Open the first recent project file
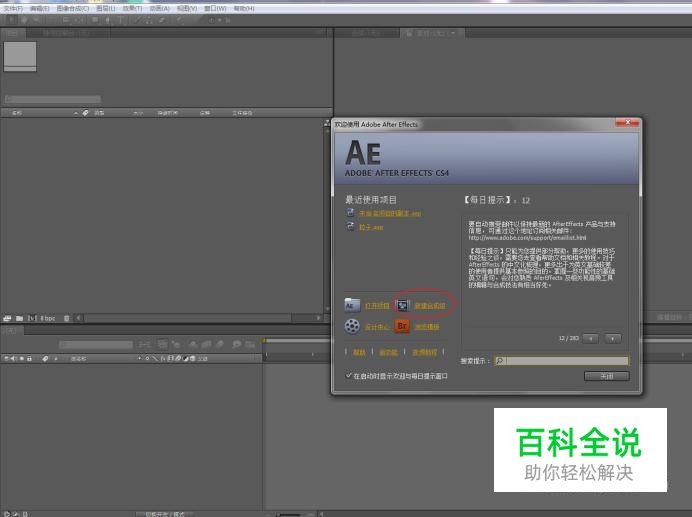Screen dimensions: 692x517 click(x=388, y=213)
